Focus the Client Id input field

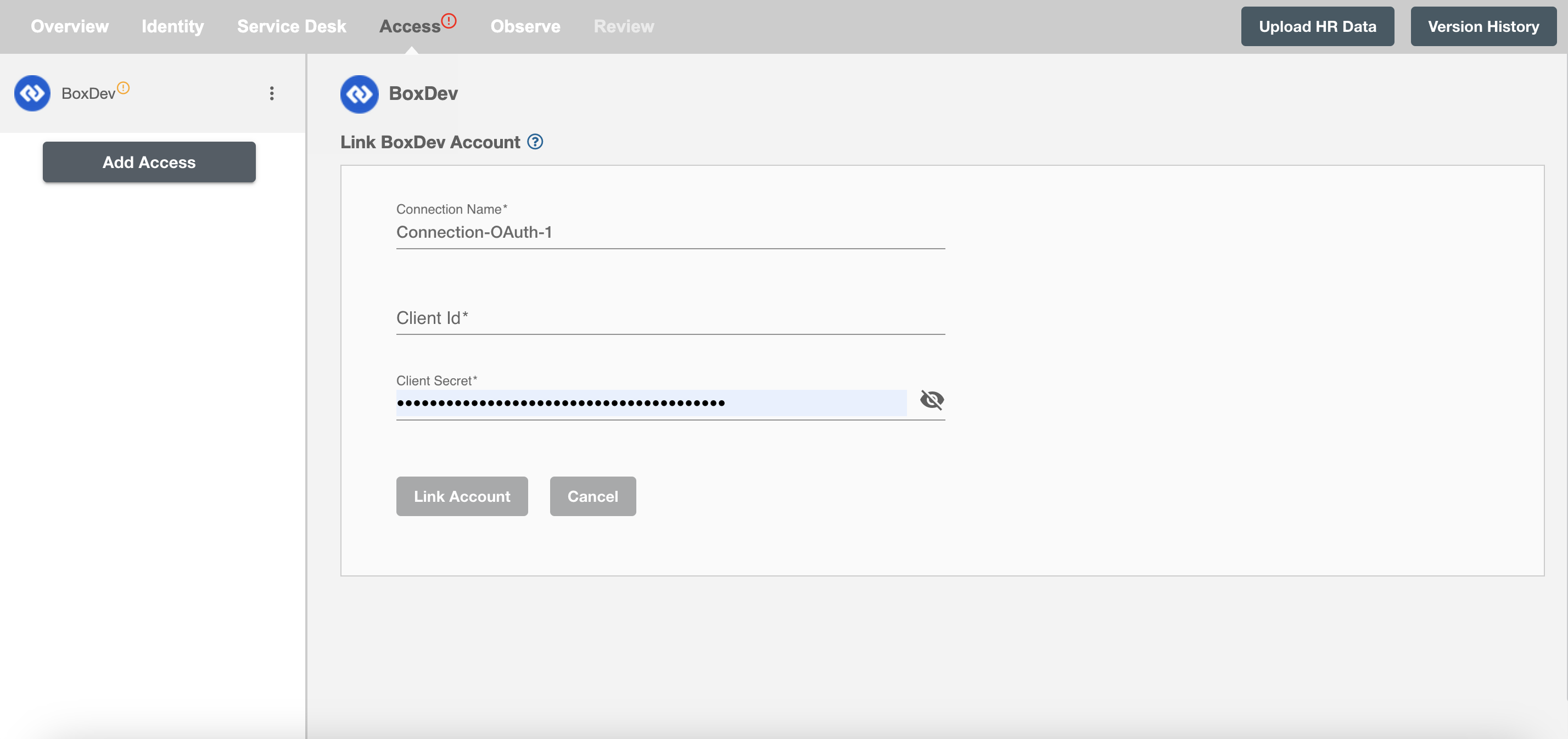[x=670, y=318]
